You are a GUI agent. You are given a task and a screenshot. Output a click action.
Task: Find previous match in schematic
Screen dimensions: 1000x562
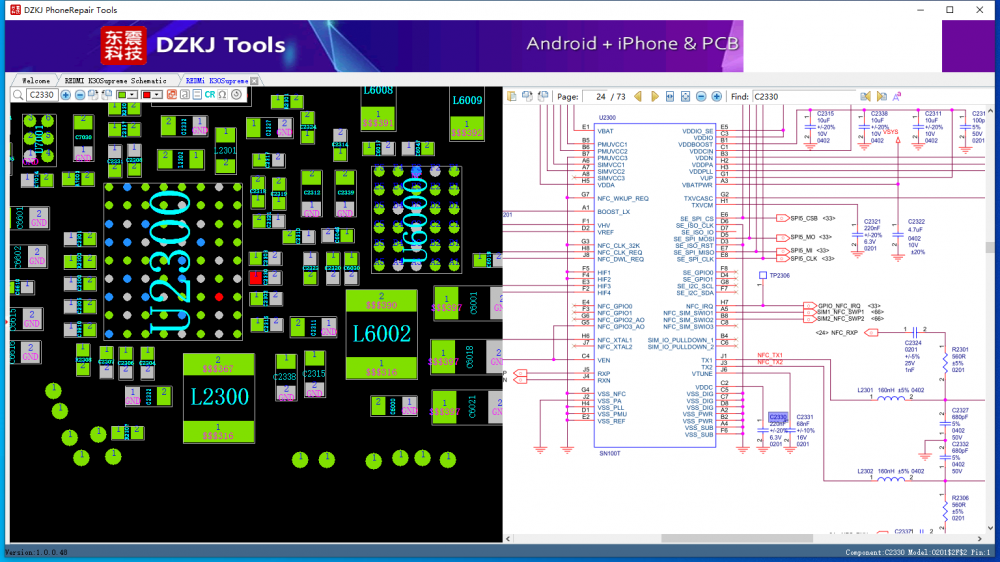(867, 96)
